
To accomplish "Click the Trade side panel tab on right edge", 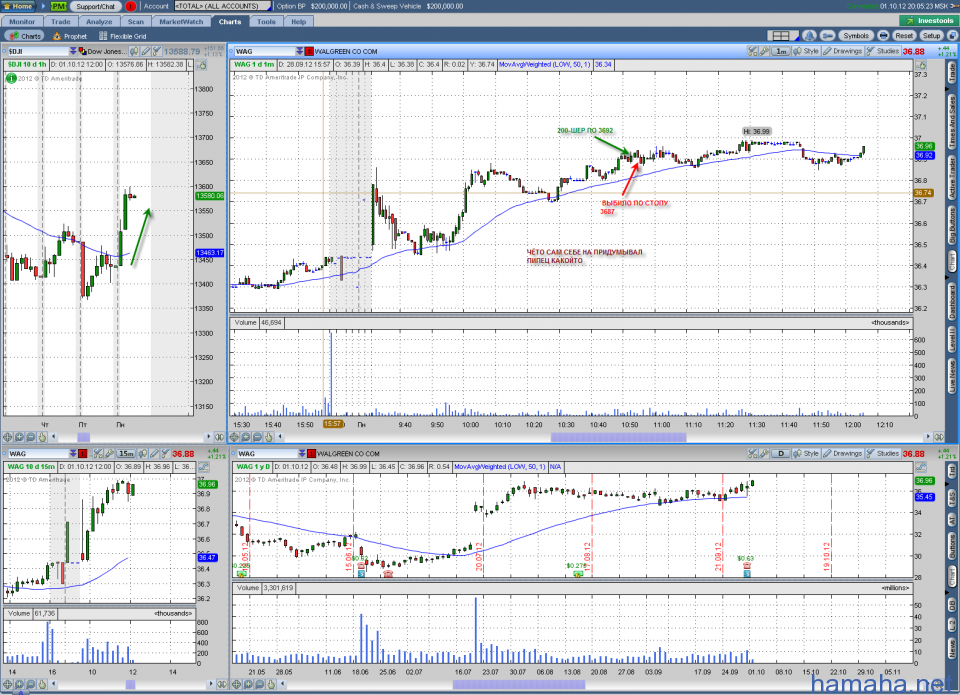I will point(952,72).
